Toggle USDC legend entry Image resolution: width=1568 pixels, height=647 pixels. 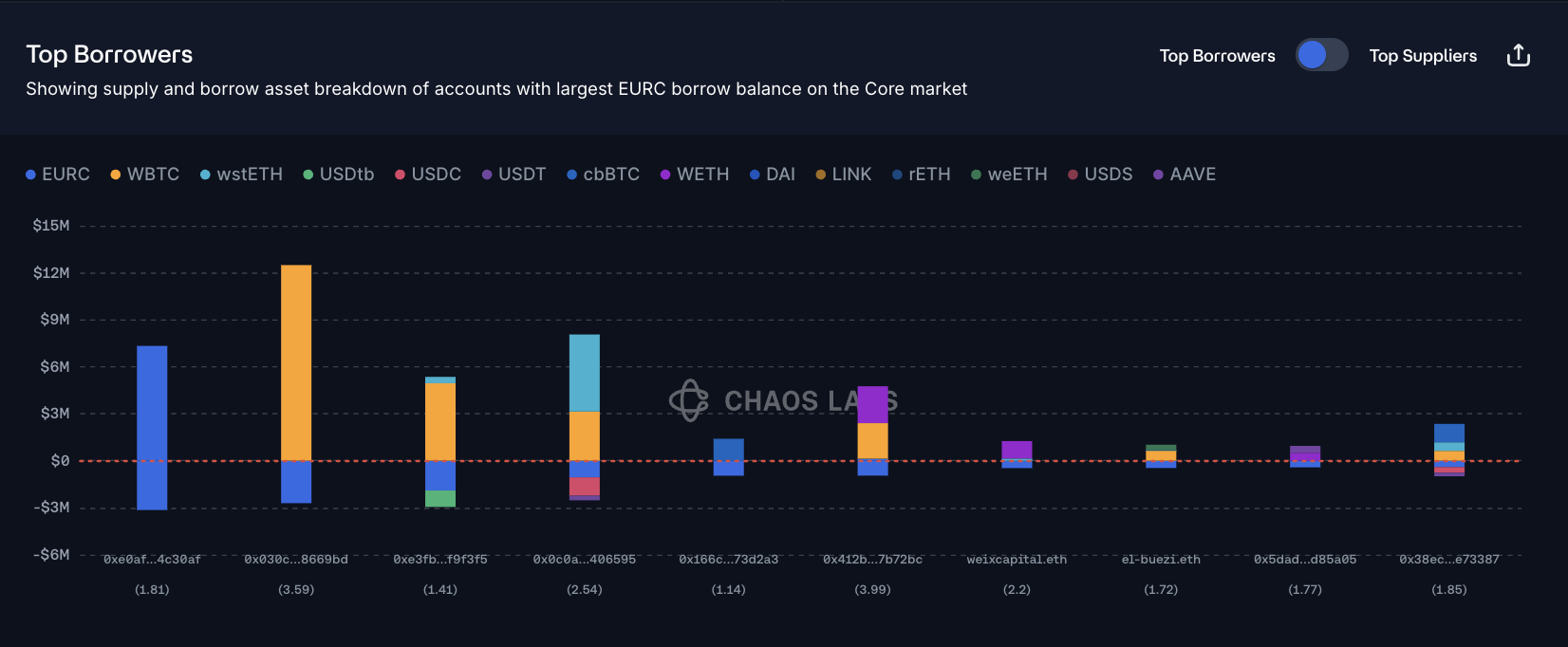[x=428, y=175]
